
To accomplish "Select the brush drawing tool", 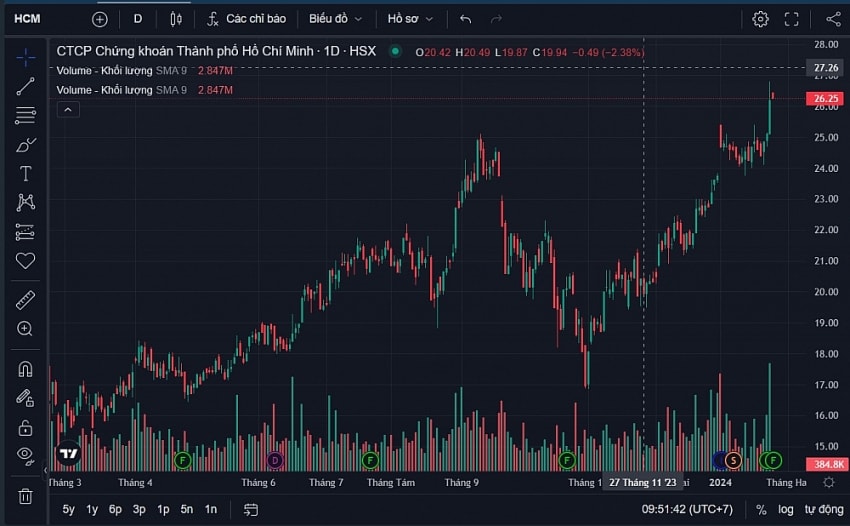I will [x=25, y=145].
